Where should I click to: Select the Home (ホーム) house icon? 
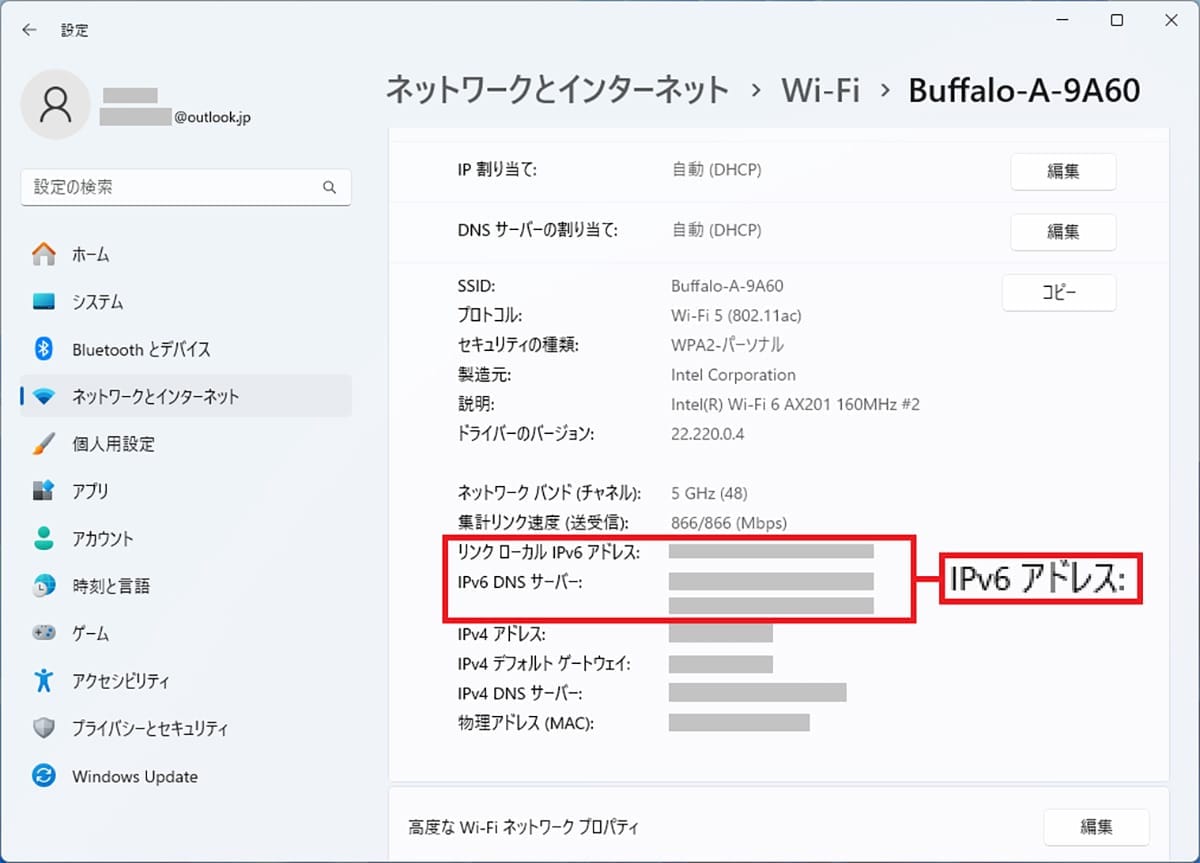(44, 254)
